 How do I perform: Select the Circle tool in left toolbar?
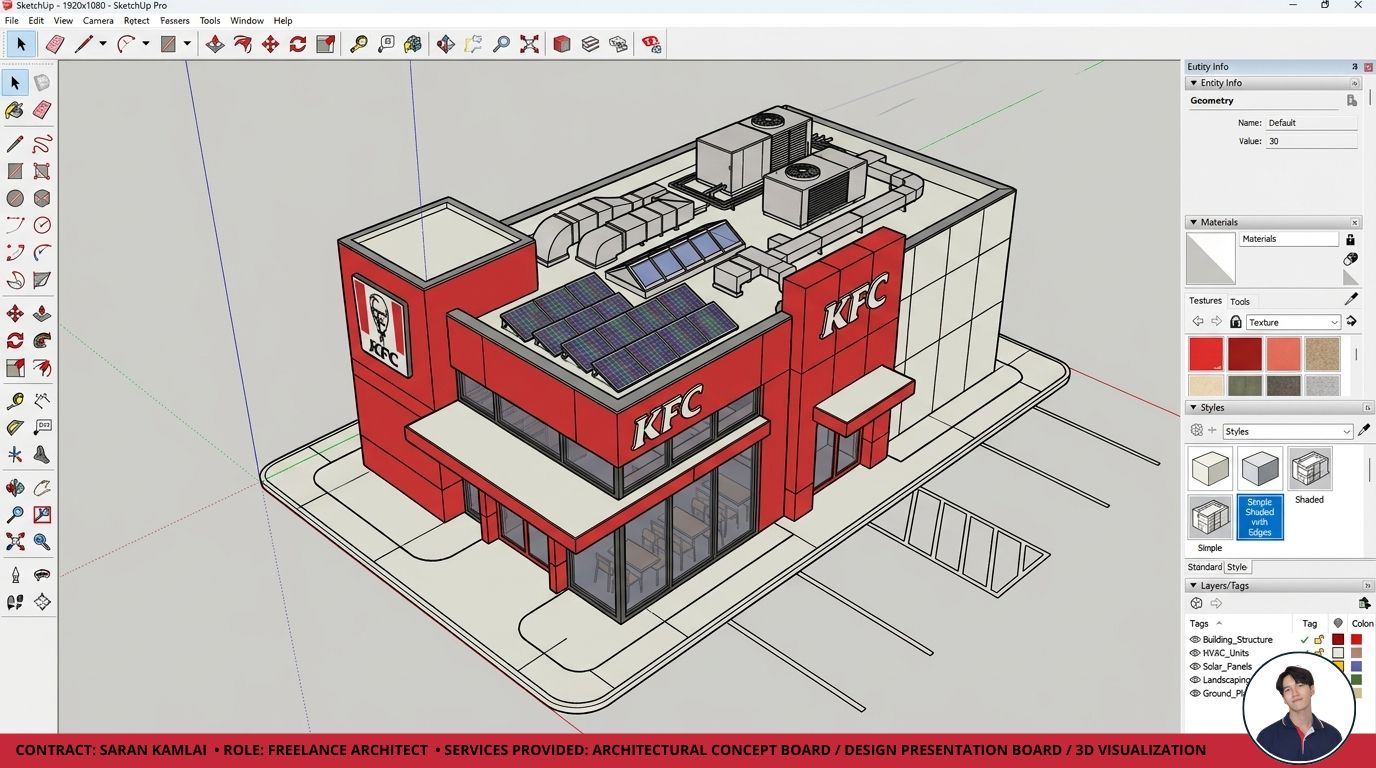[x=15, y=198]
